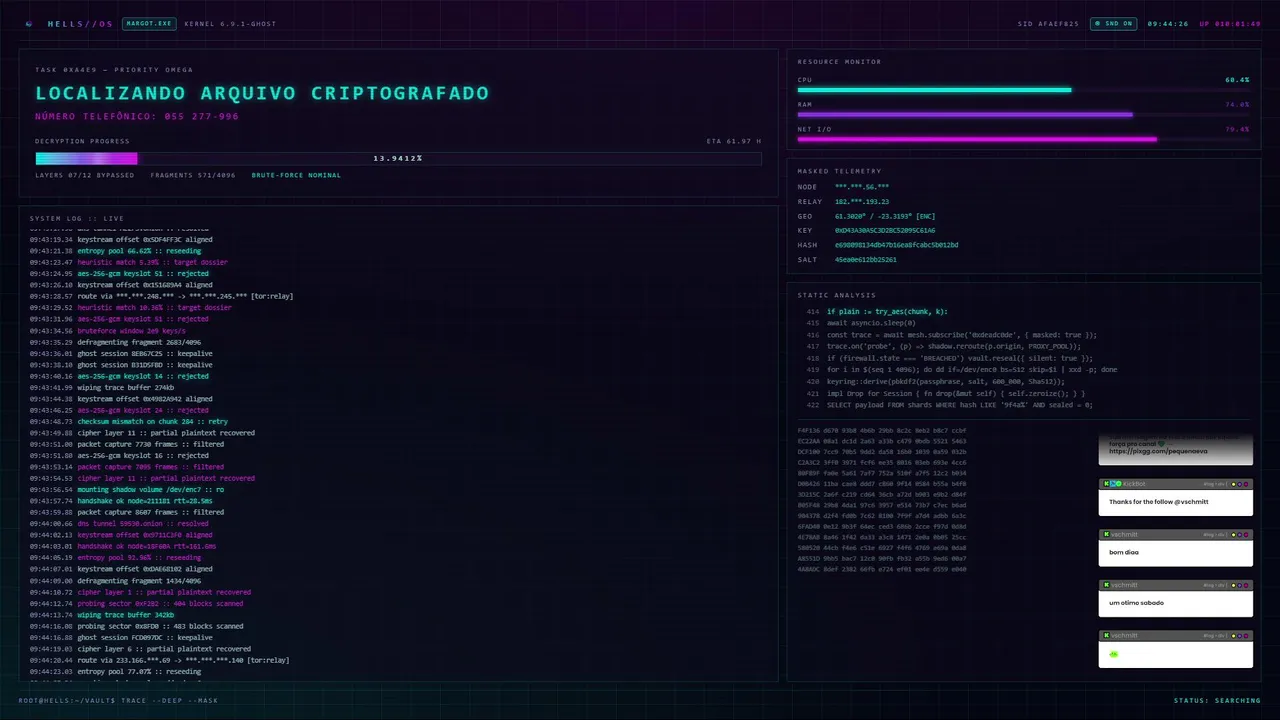Click the purple dot on the 'bom diaa' message

point(1239,535)
